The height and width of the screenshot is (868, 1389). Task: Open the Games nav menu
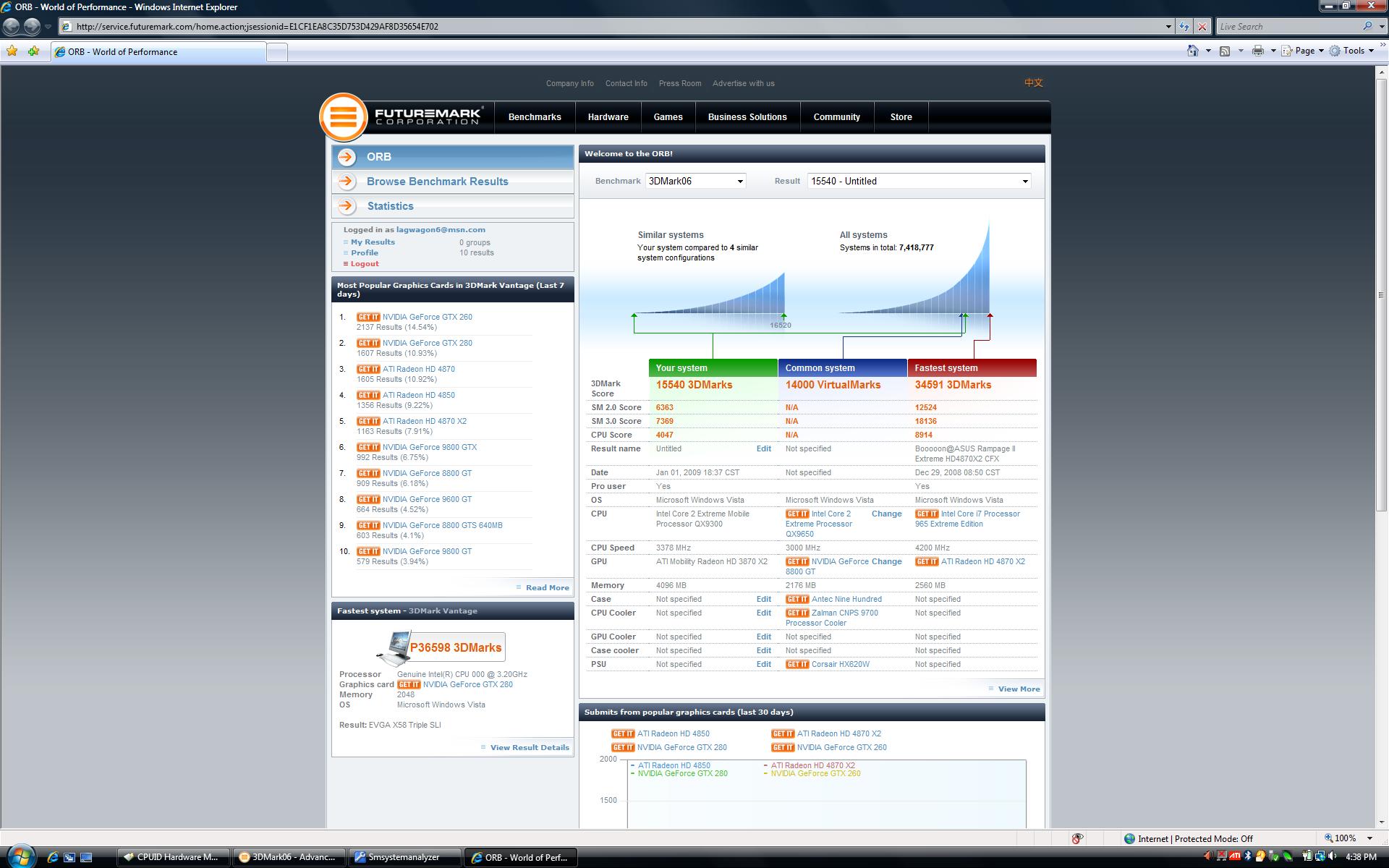pyautogui.click(x=668, y=117)
